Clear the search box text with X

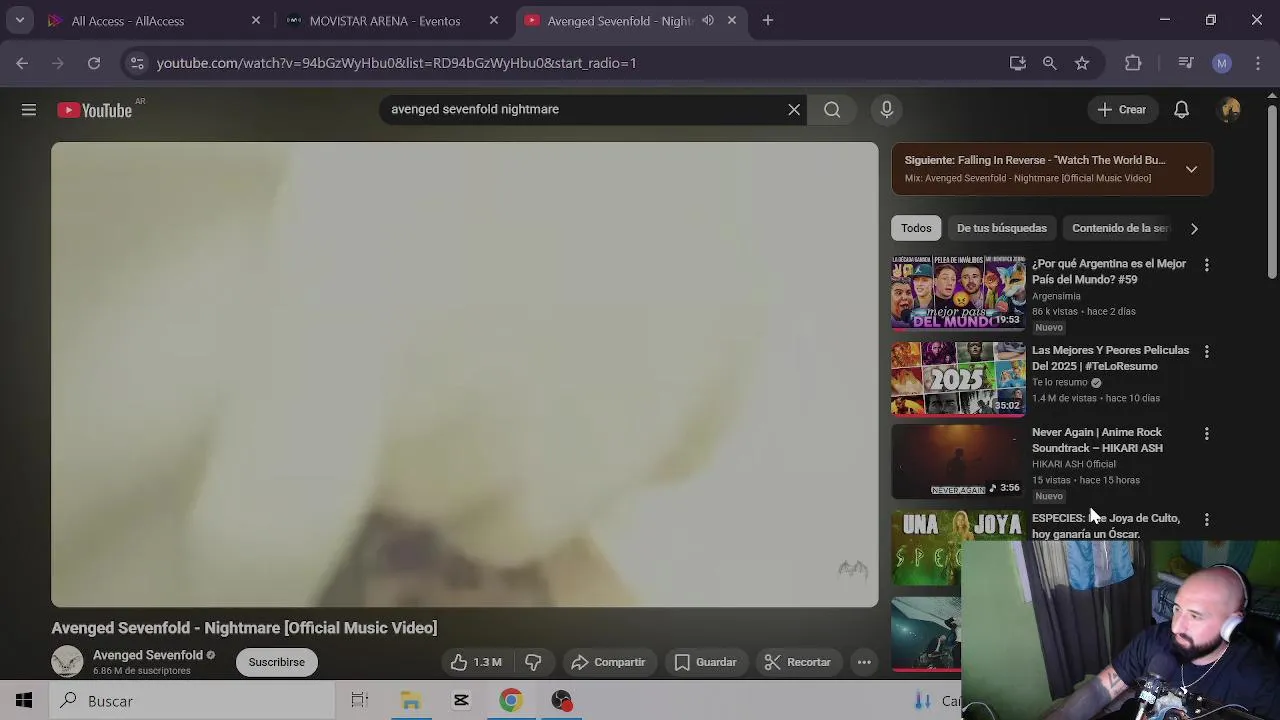794,110
